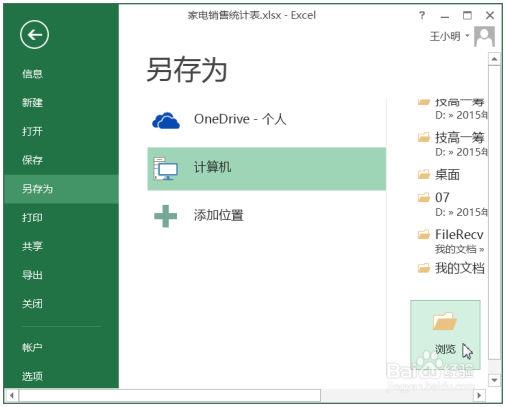The height and width of the screenshot is (407, 506).
Task: Click folder icon beside 07
Action: click(x=424, y=198)
